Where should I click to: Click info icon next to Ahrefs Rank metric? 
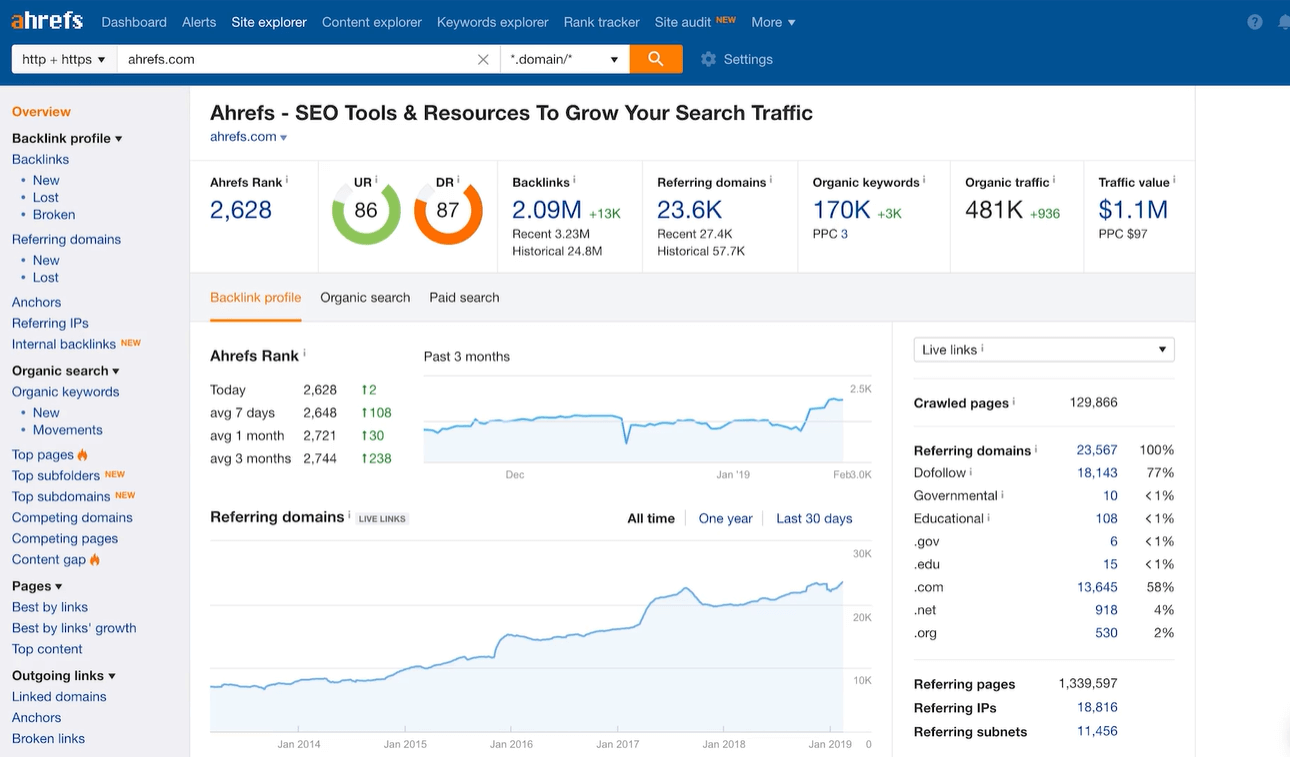point(287,180)
